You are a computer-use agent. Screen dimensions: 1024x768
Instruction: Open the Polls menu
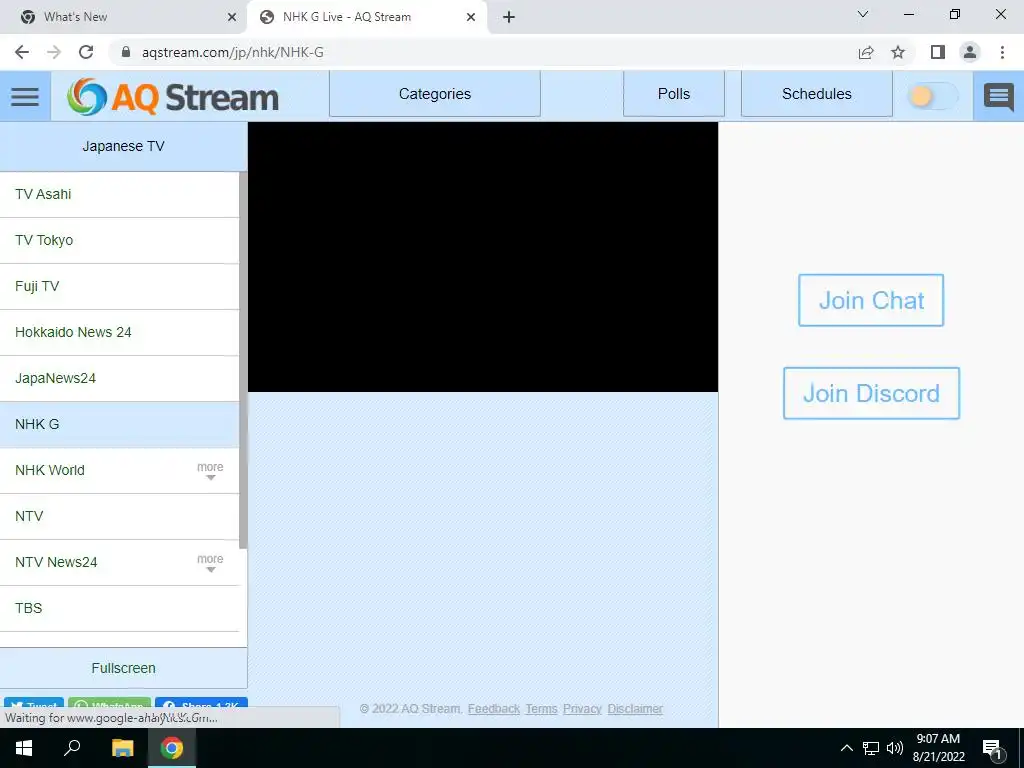[674, 94]
